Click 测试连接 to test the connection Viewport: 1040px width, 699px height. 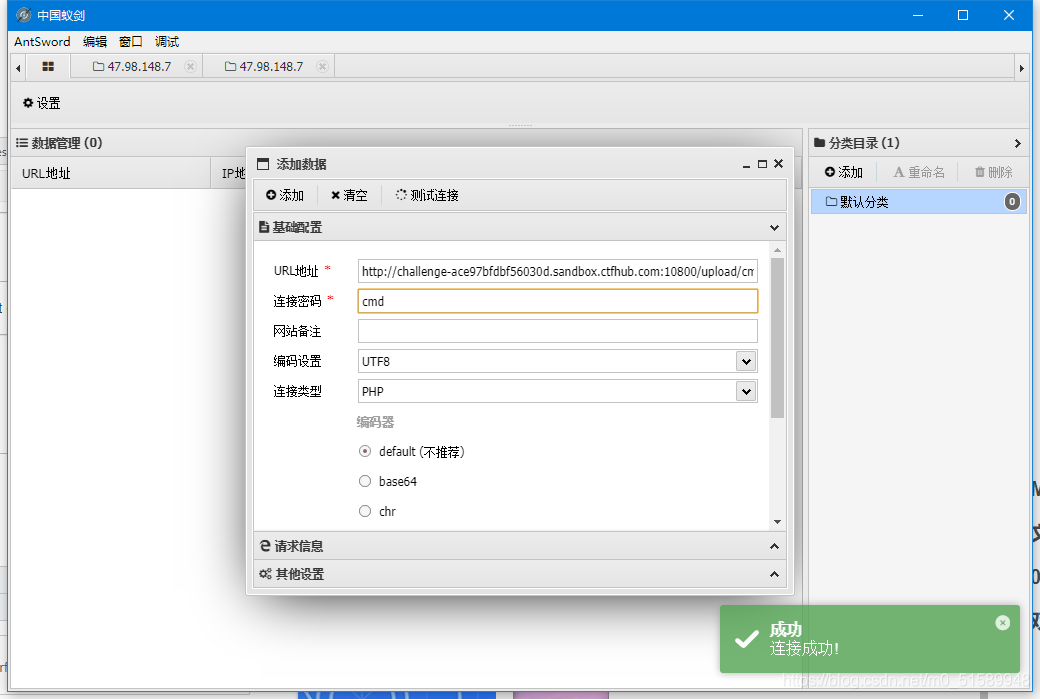427,195
